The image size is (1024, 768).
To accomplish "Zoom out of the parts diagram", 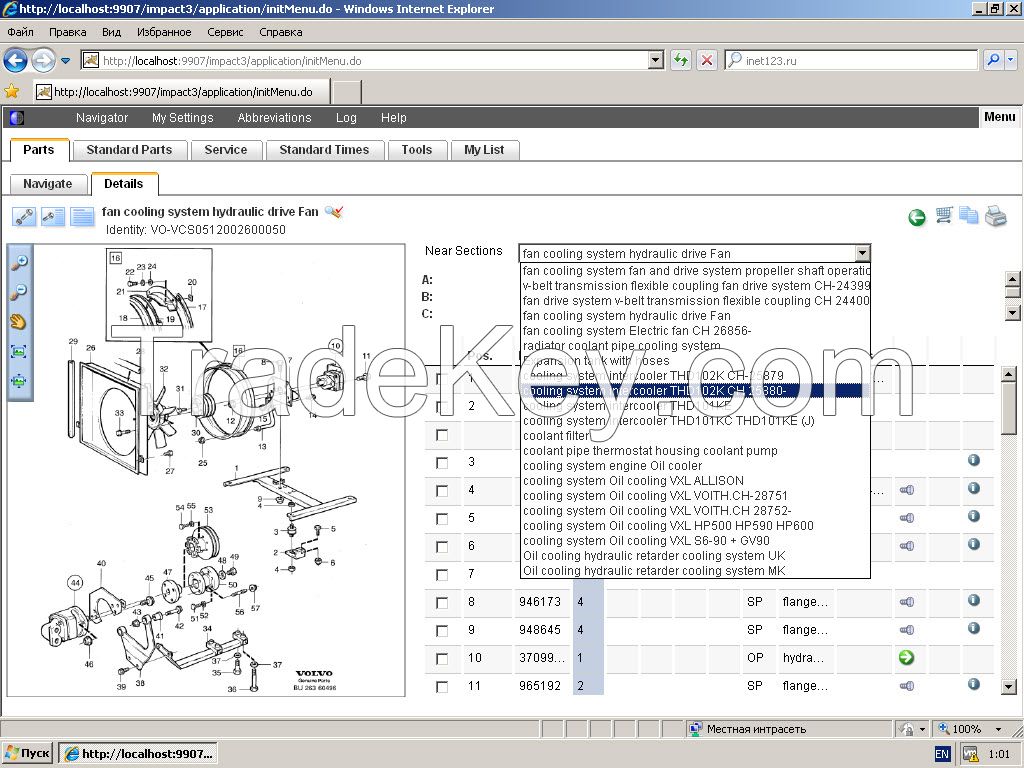I will click(20, 291).
